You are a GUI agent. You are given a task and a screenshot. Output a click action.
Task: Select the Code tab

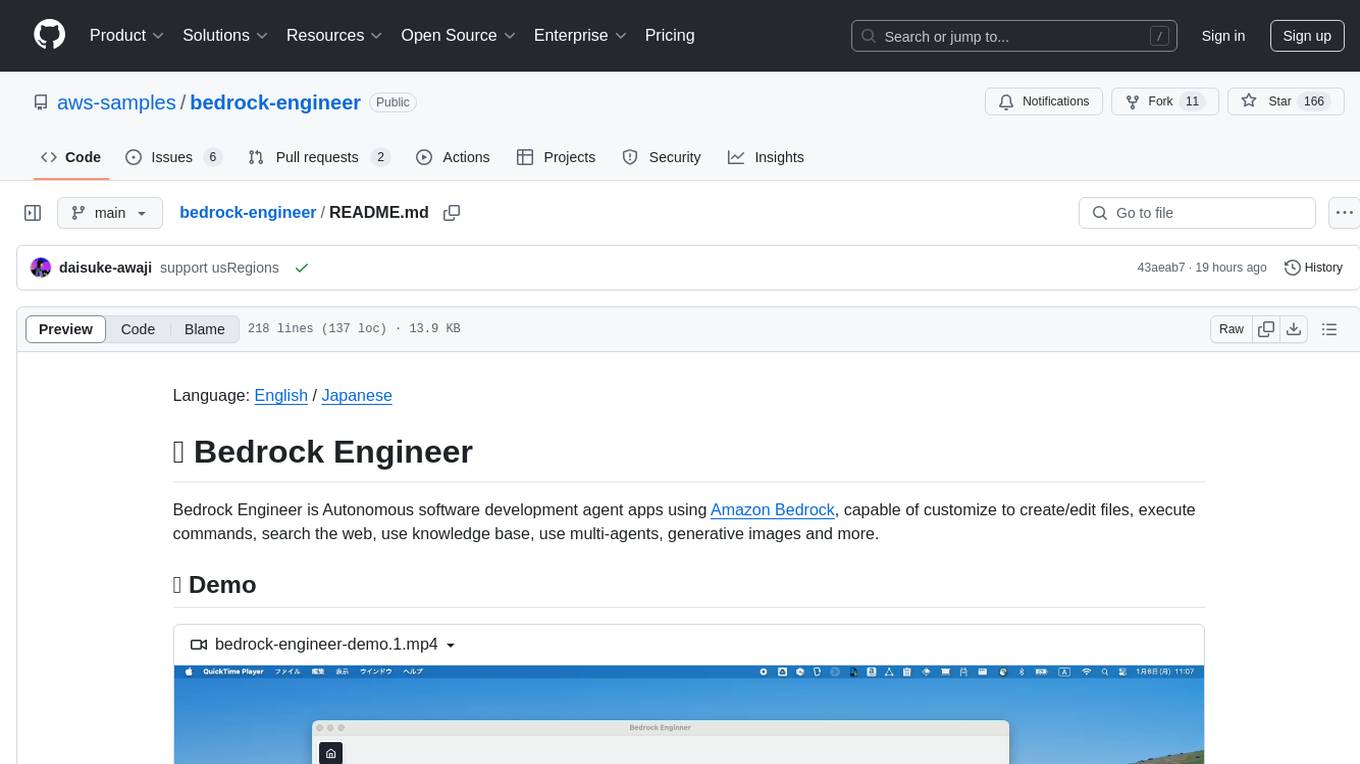71,157
